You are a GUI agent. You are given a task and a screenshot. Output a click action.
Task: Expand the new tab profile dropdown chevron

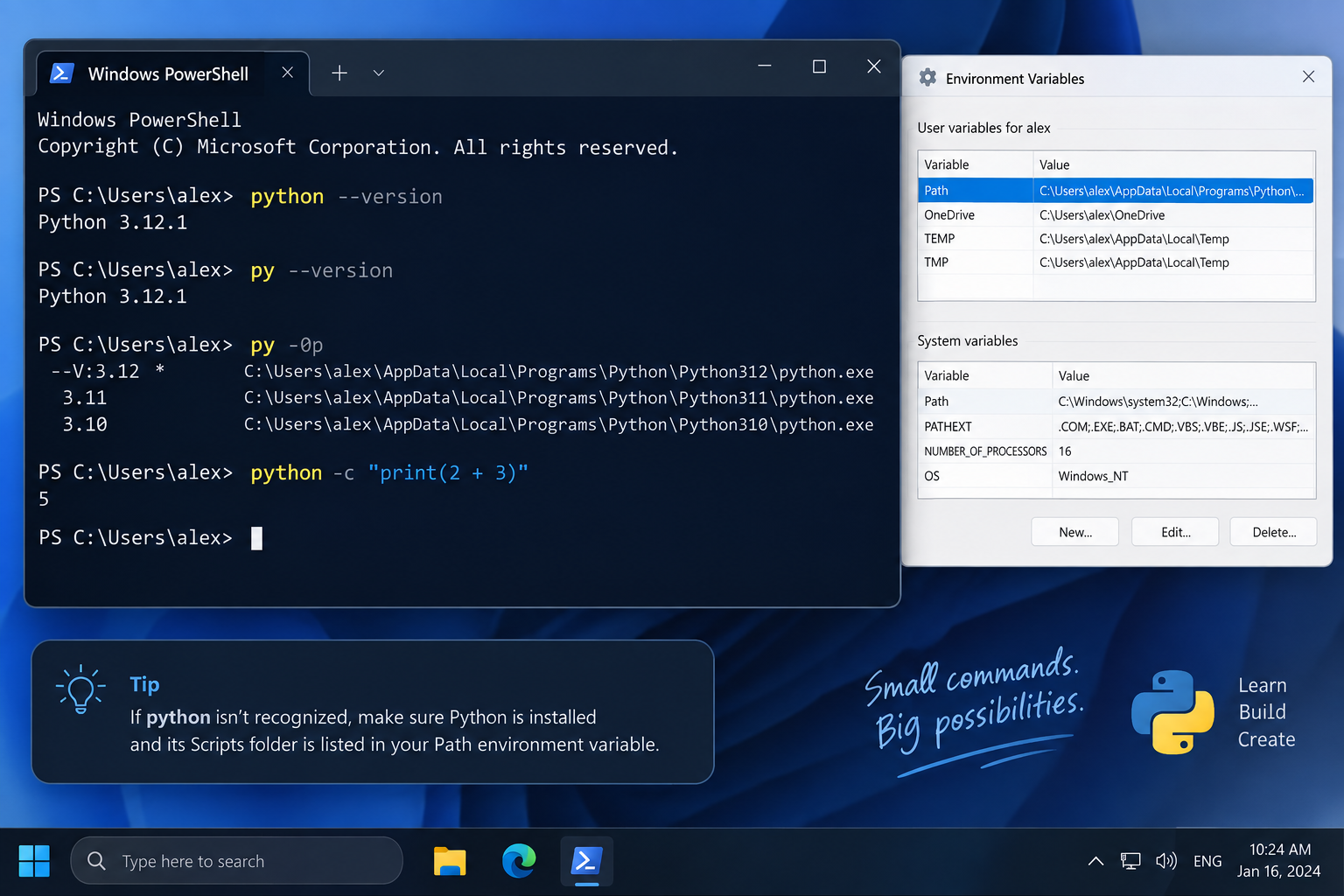pyautogui.click(x=379, y=73)
